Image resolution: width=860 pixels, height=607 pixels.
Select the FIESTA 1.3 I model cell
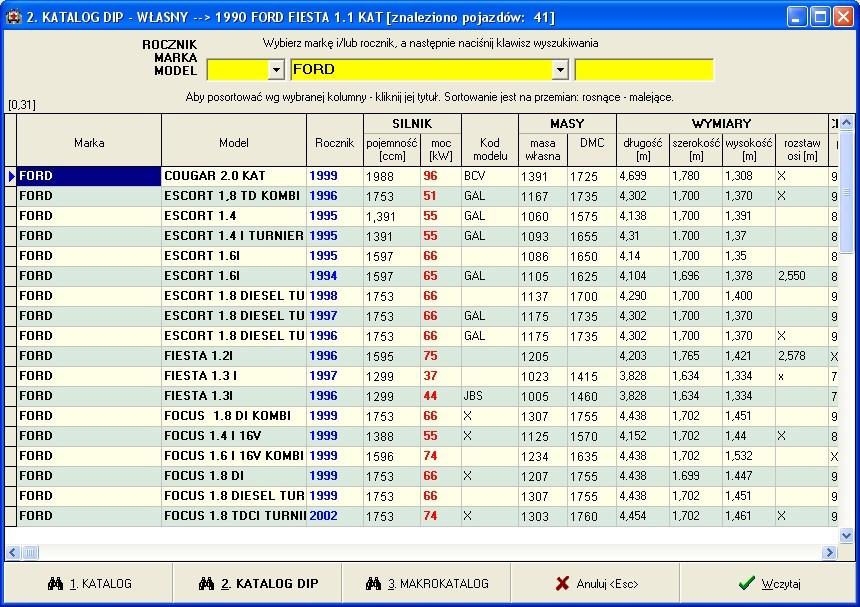234,376
